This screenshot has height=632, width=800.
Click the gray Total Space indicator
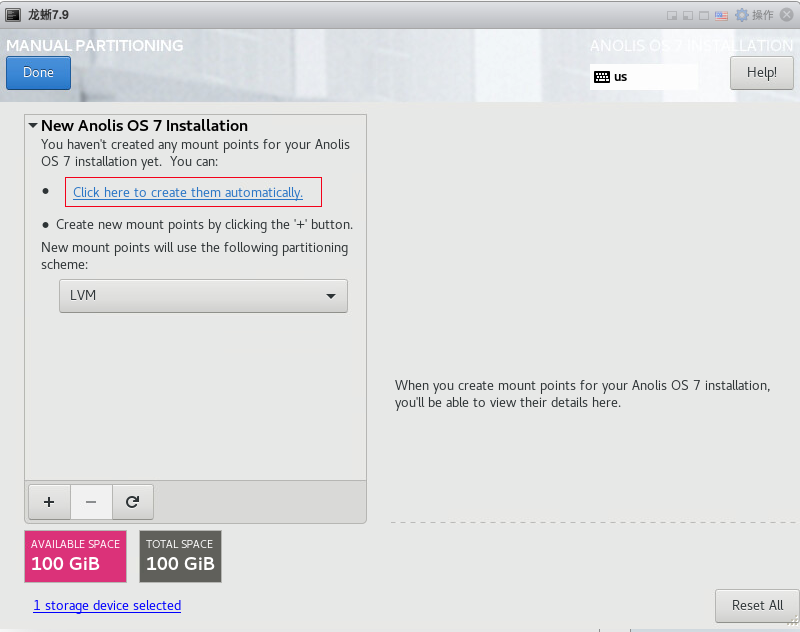(x=180, y=556)
